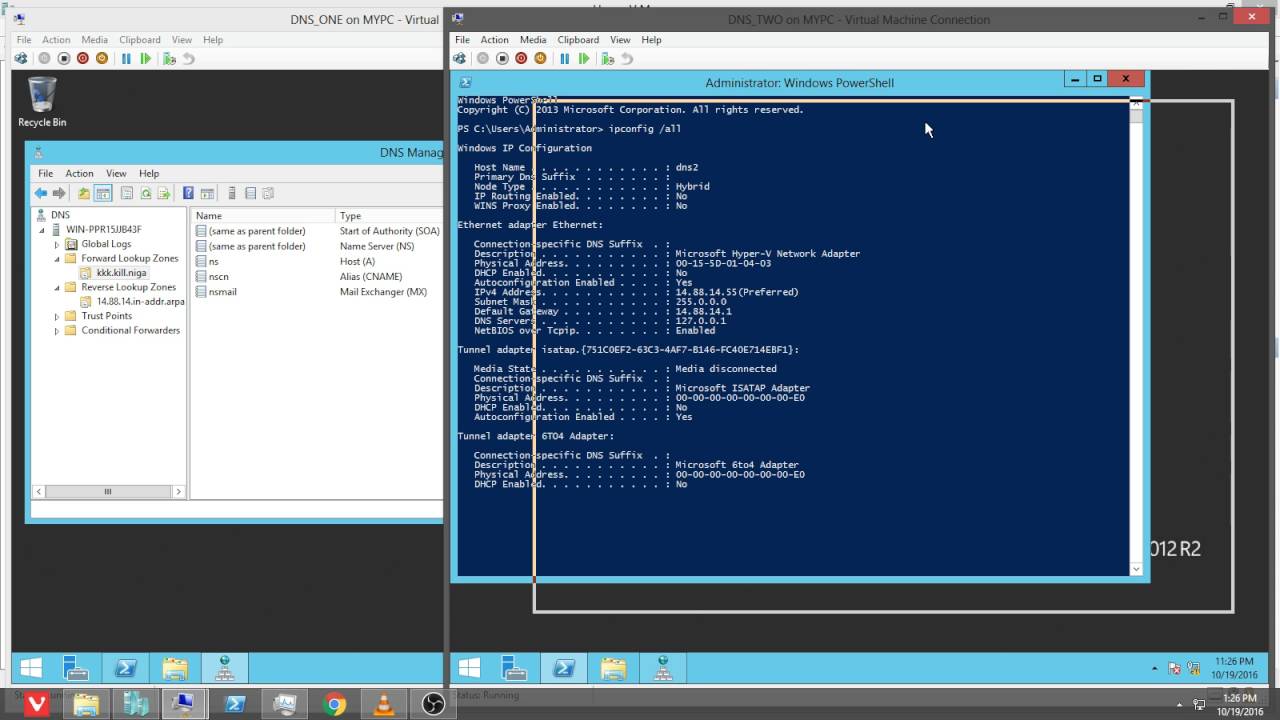The width and height of the screenshot is (1280, 720).
Task: Open the Action menu in DNS_TWO VM window
Action: click(494, 40)
